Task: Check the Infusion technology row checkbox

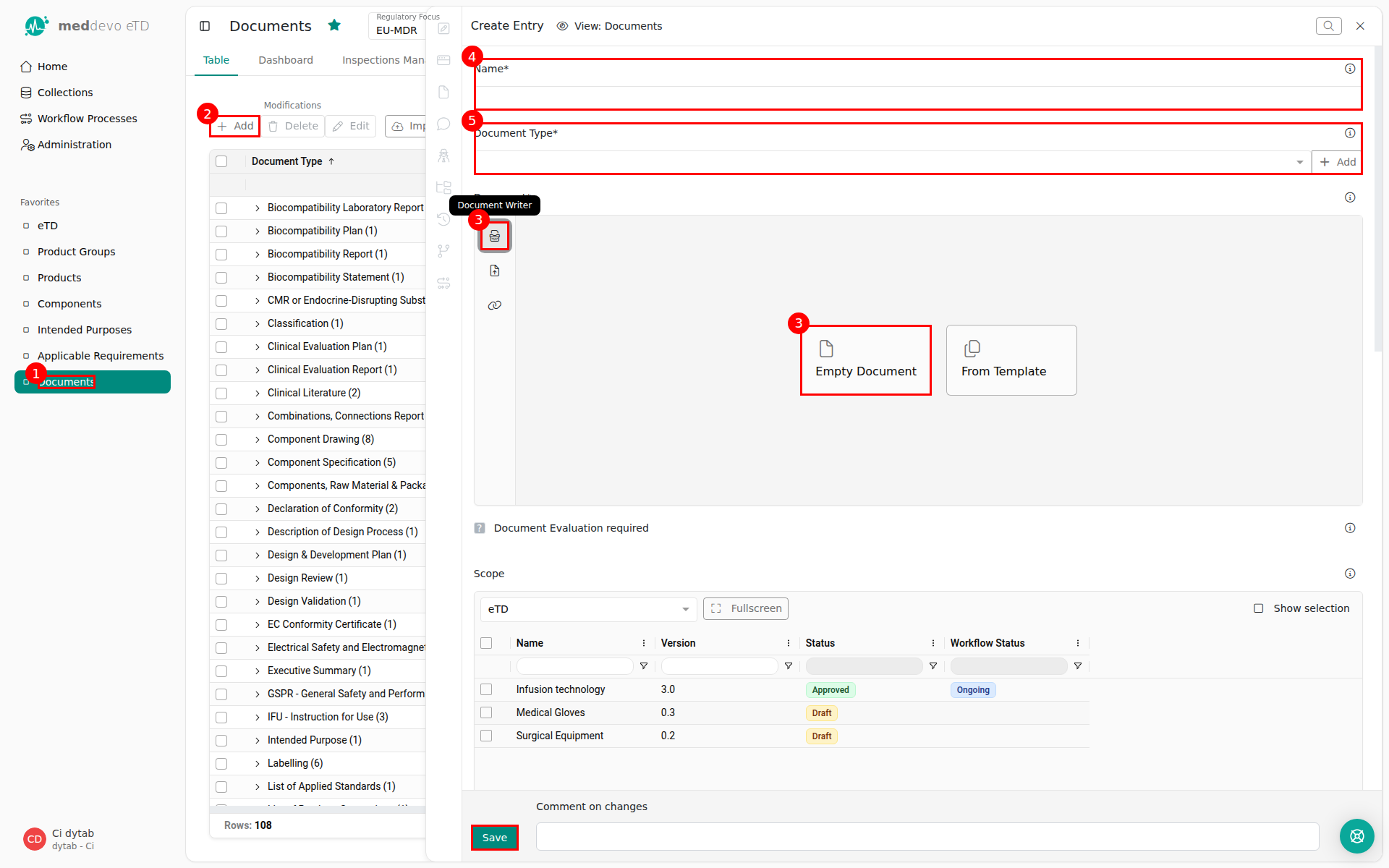Action: 486,689
